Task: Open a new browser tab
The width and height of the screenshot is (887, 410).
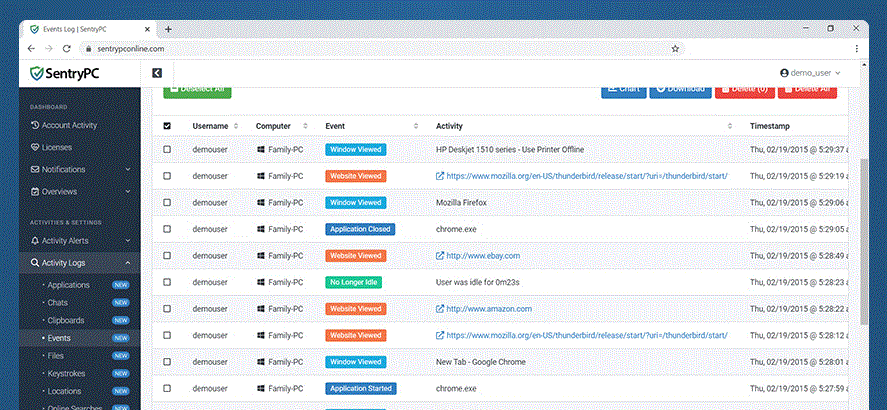Action: click(168, 29)
